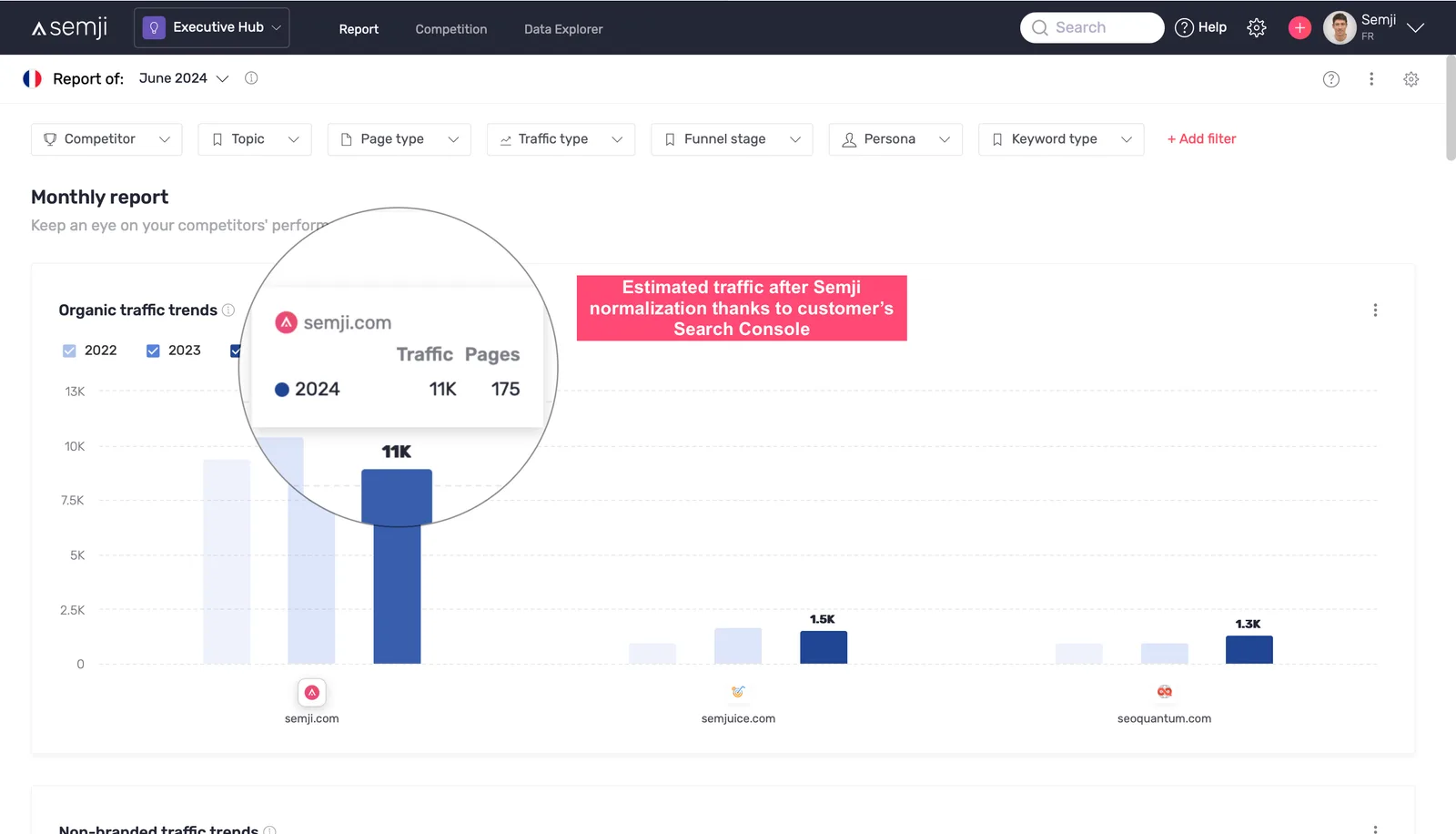Click semjuice.com 1.5K bar
Viewport: 1456px width, 834px height.
[824, 647]
